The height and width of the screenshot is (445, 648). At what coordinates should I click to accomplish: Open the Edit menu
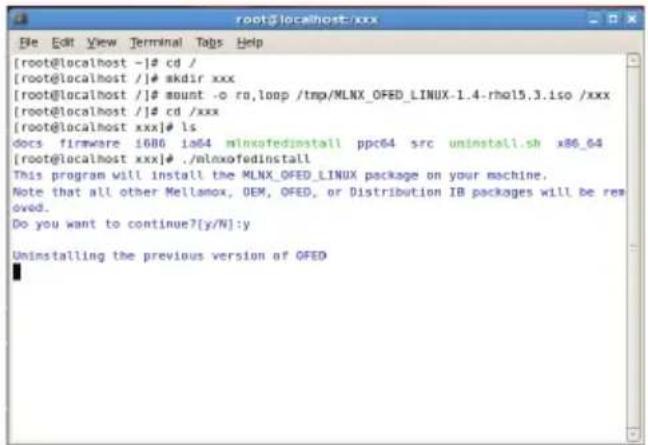point(62,43)
